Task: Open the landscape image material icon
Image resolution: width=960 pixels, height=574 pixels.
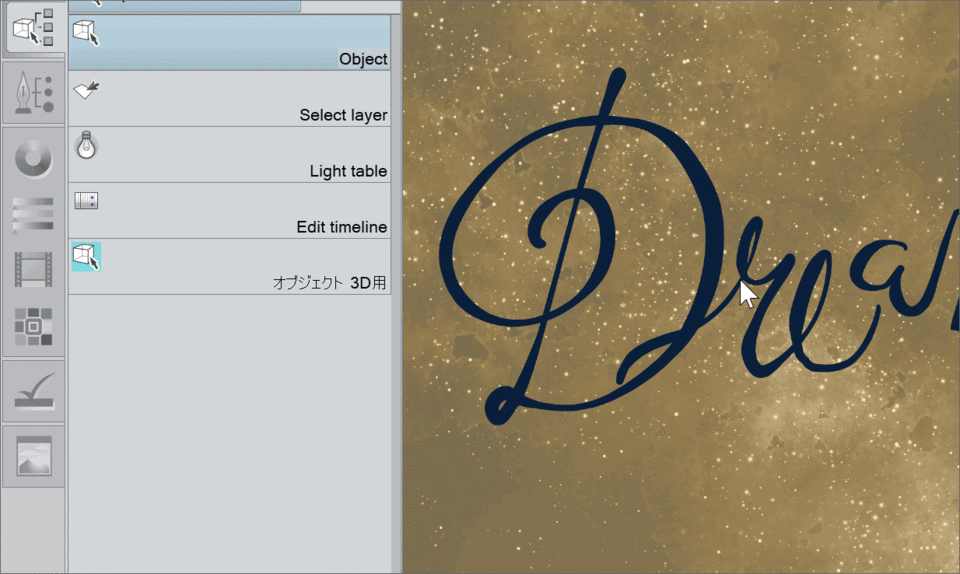Action: tap(34, 457)
